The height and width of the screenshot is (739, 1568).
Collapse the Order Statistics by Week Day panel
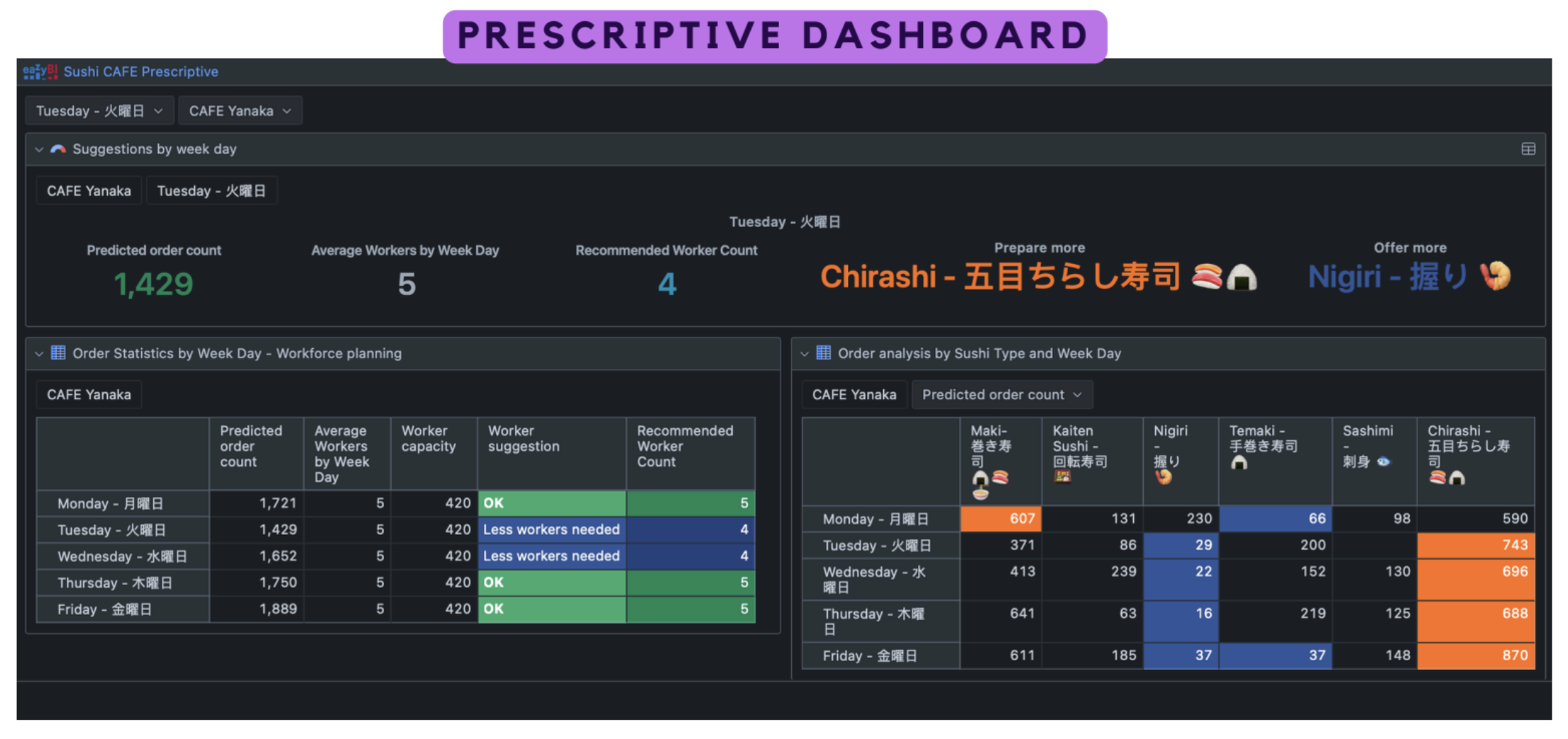pyautogui.click(x=39, y=353)
